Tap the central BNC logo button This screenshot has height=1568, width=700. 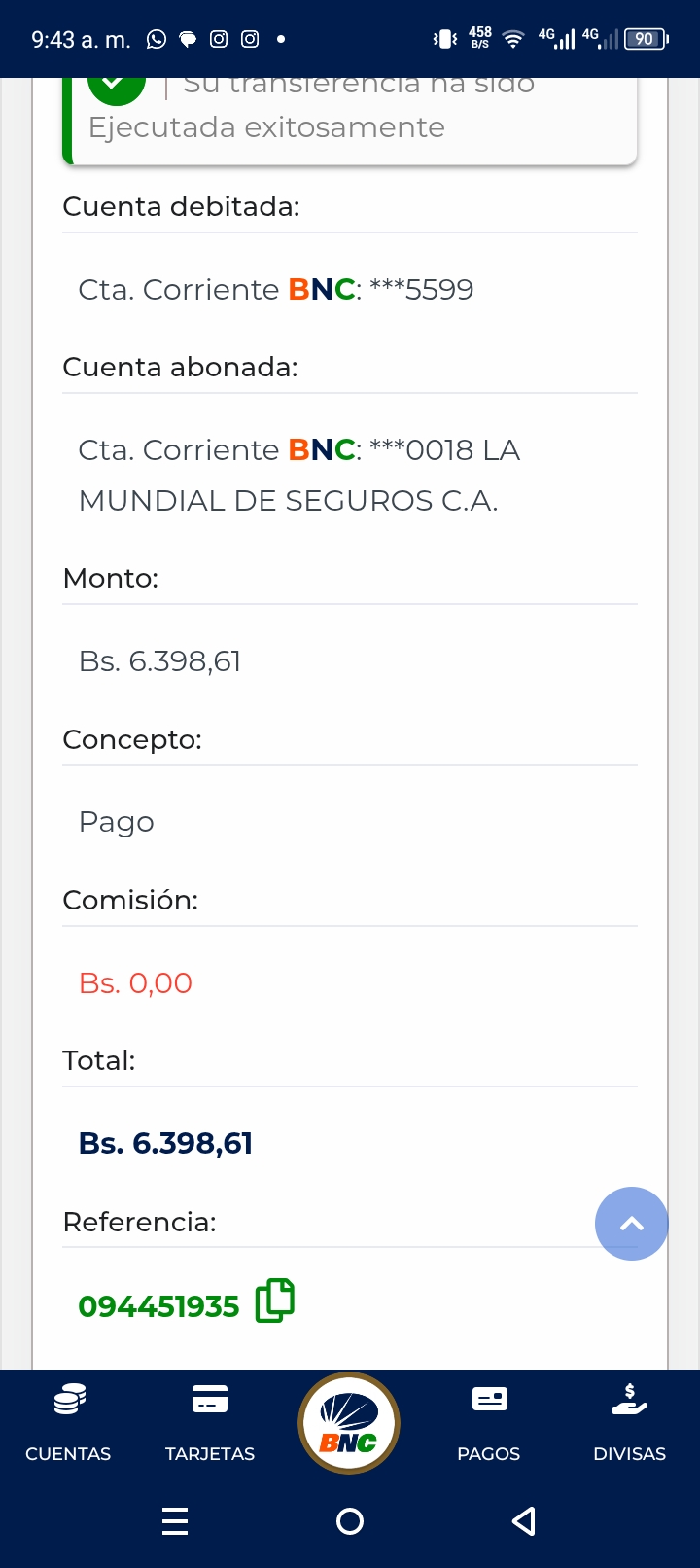(349, 1423)
